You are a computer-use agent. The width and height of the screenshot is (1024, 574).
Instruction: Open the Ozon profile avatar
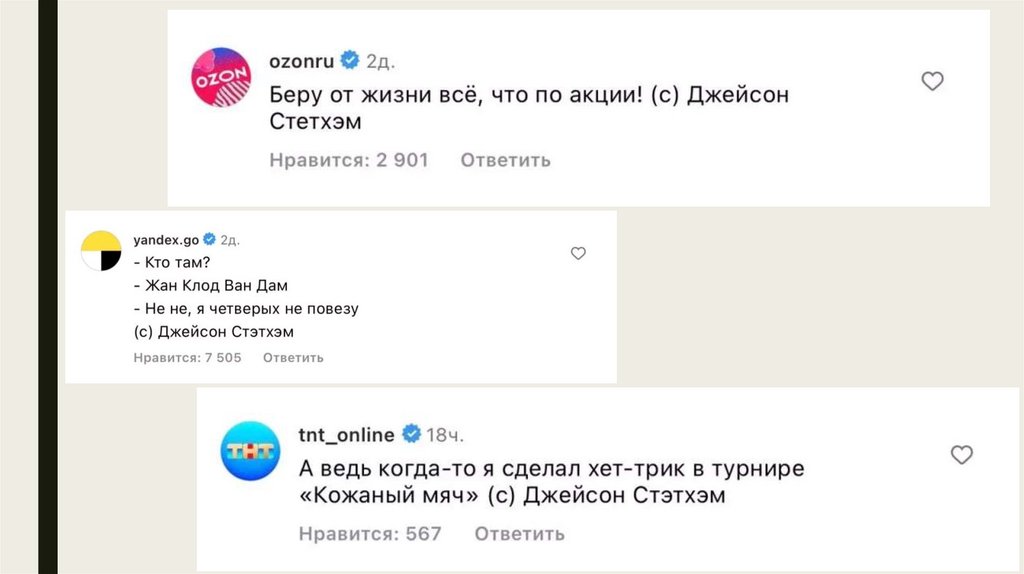221,77
